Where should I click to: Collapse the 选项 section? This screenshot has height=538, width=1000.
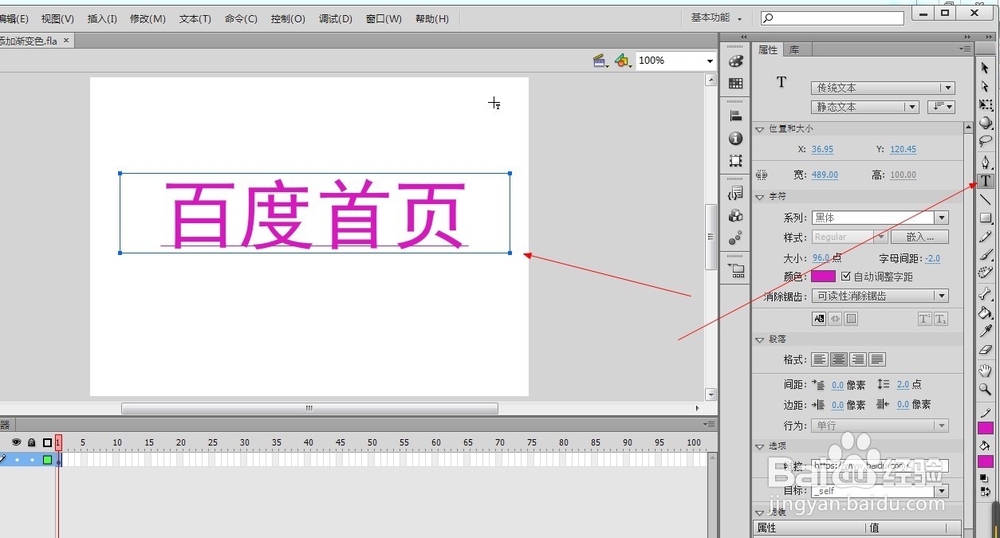point(760,446)
